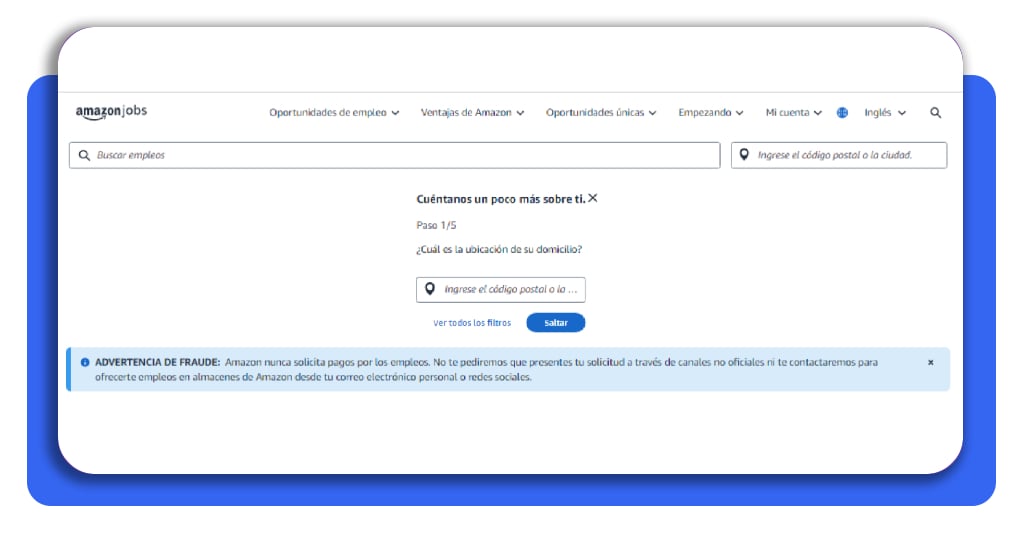Click the Saltar button

point(556,323)
